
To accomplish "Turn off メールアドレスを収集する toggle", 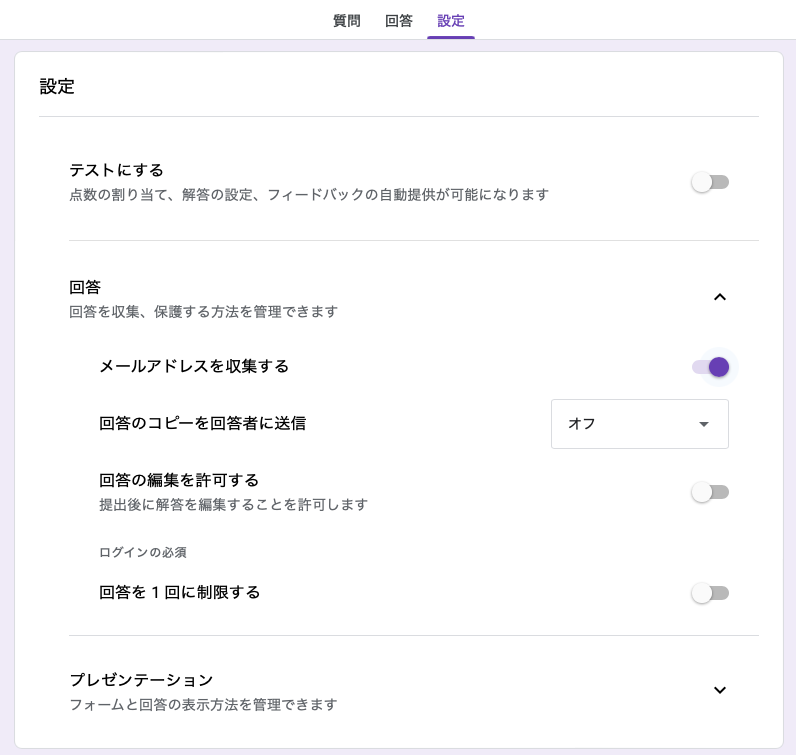I will pyautogui.click(x=710, y=367).
